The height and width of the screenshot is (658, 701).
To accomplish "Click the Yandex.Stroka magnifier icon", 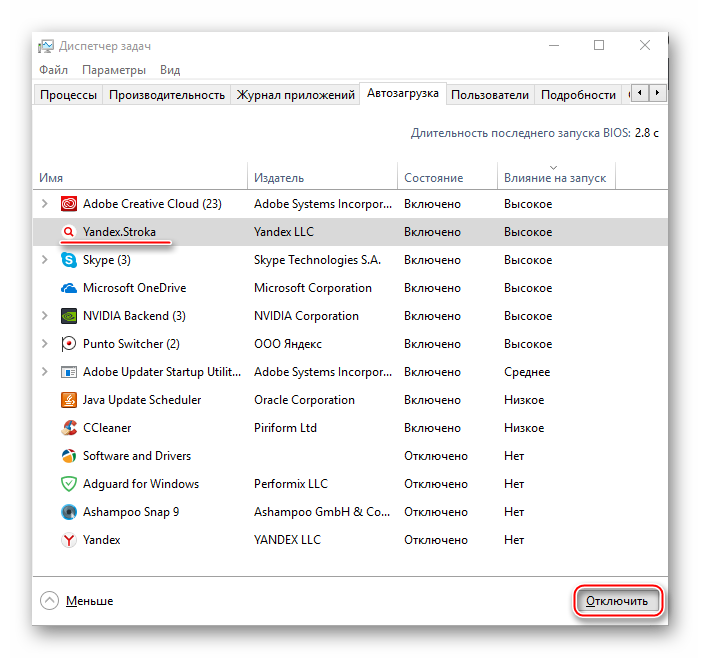I will coord(68,232).
